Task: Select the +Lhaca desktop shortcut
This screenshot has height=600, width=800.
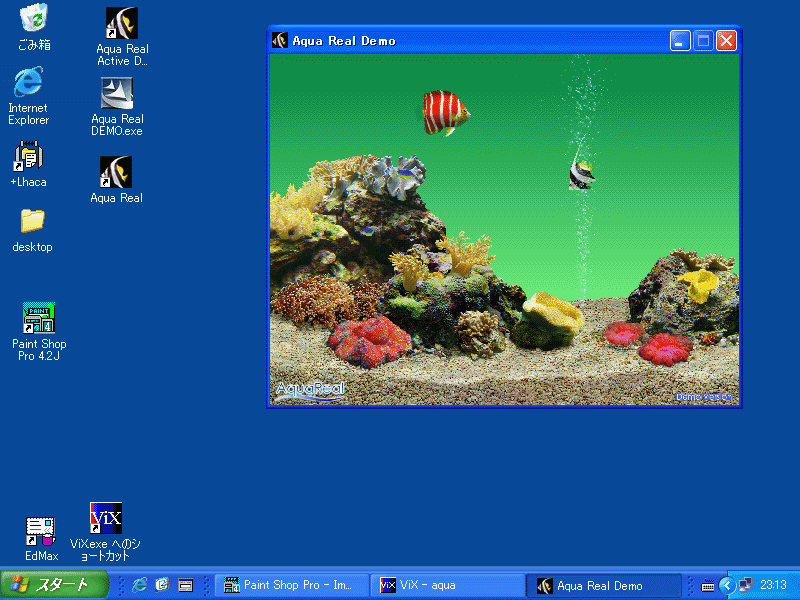Action: pyautogui.click(x=29, y=164)
